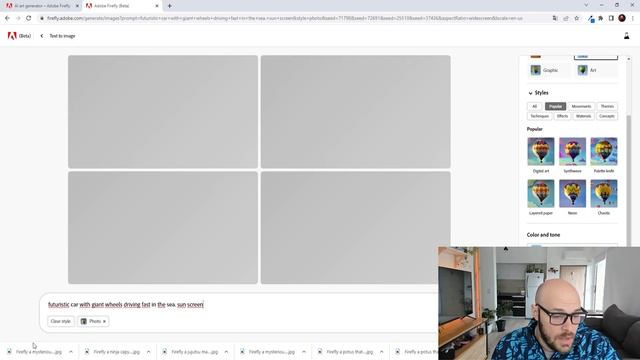Close the Adobe Firefly (Beta) tab
The height and width of the screenshot is (360, 640).
pyautogui.click(x=157, y=6)
